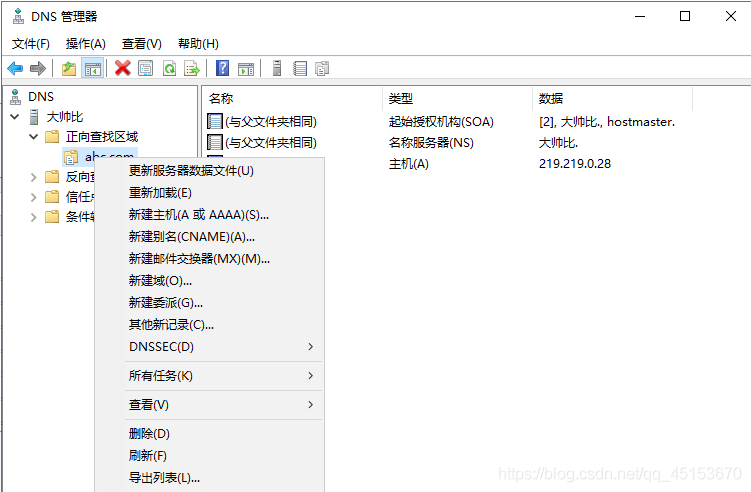
Task: Select the 起始授权机构(SOA) record row
Action: [x=441, y=122]
